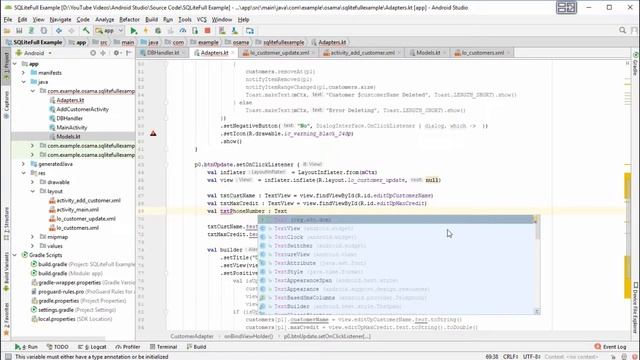Collapse the app module node
This screenshot has height=360, width=640.
point(14,64)
